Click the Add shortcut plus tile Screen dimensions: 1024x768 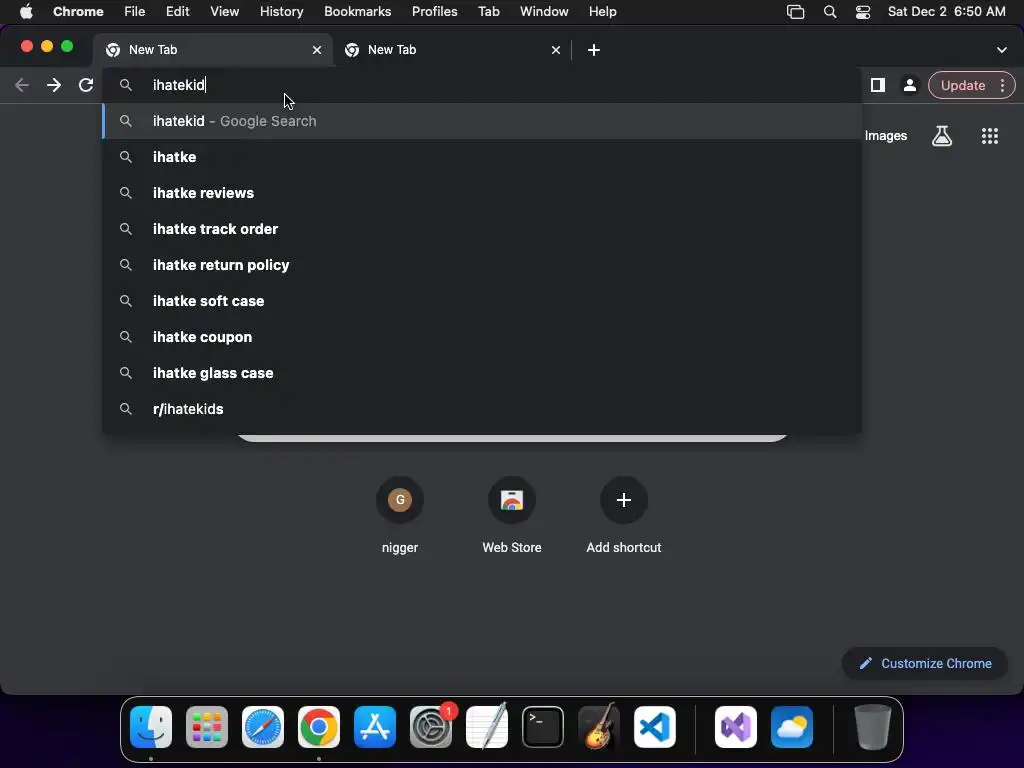(624, 515)
